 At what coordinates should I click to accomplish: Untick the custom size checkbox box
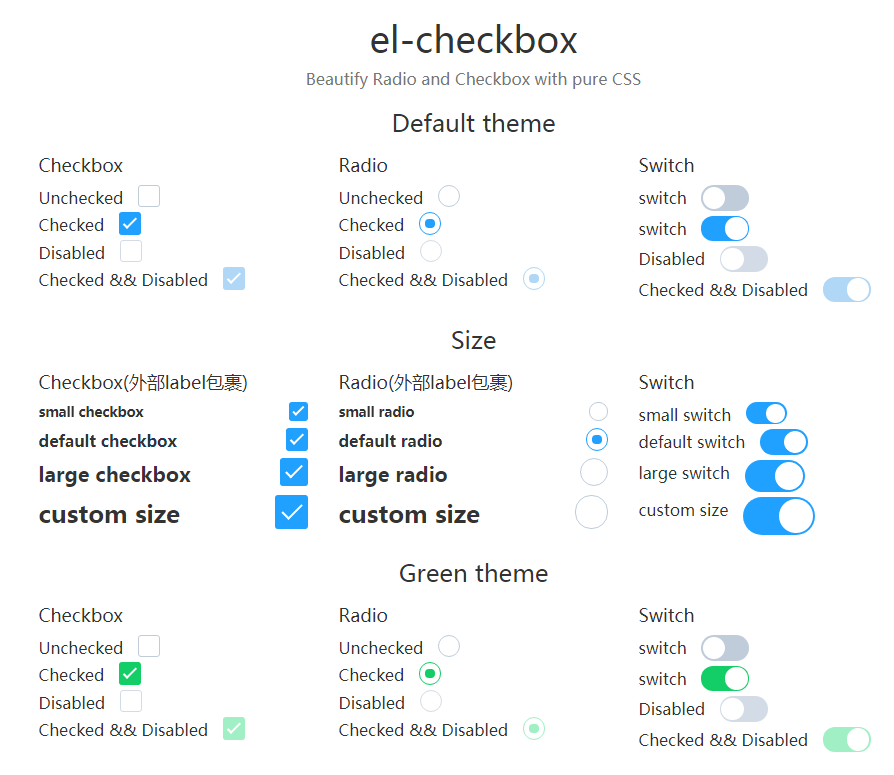(291, 512)
